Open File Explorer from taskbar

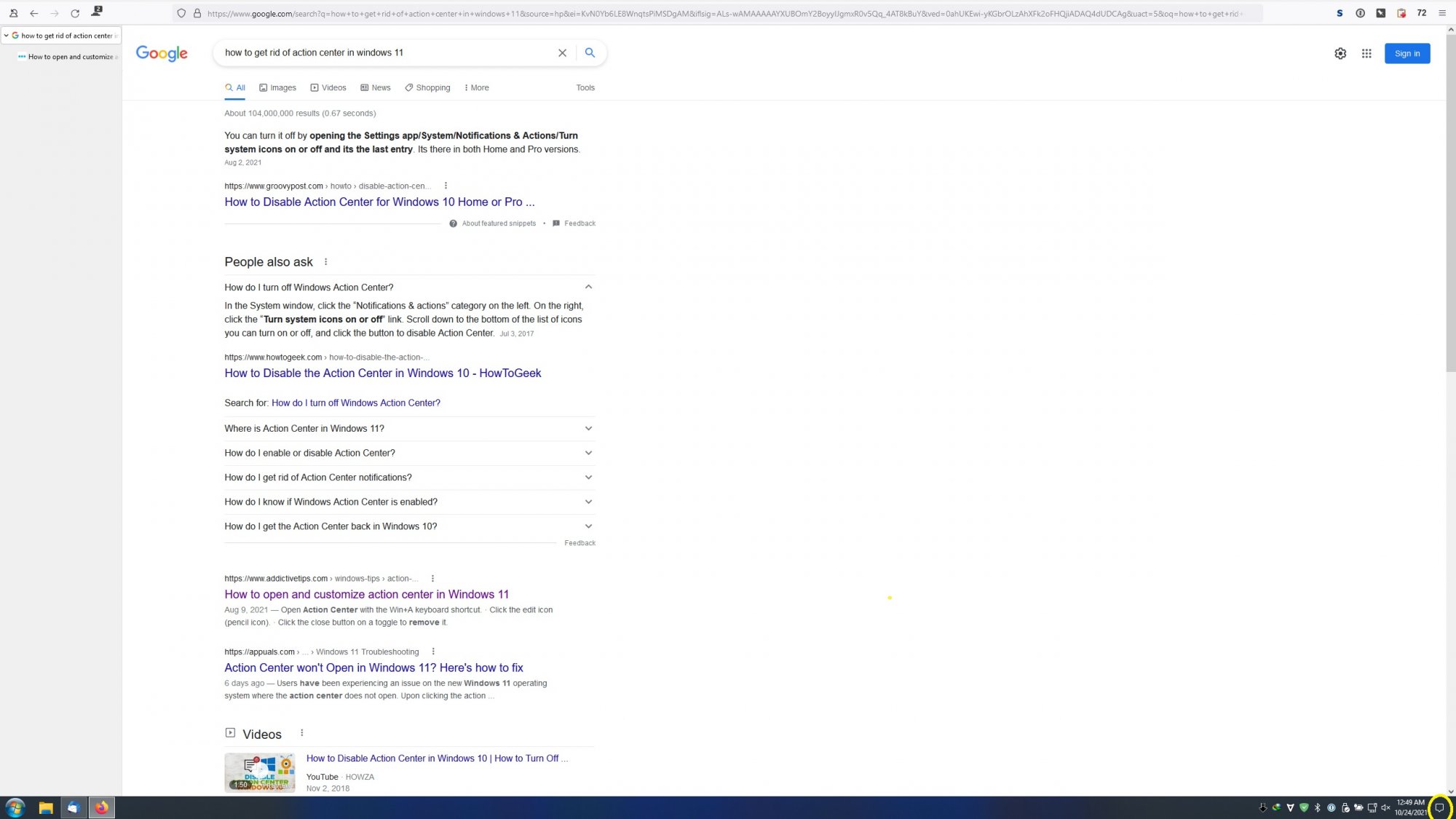click(46, 807)
